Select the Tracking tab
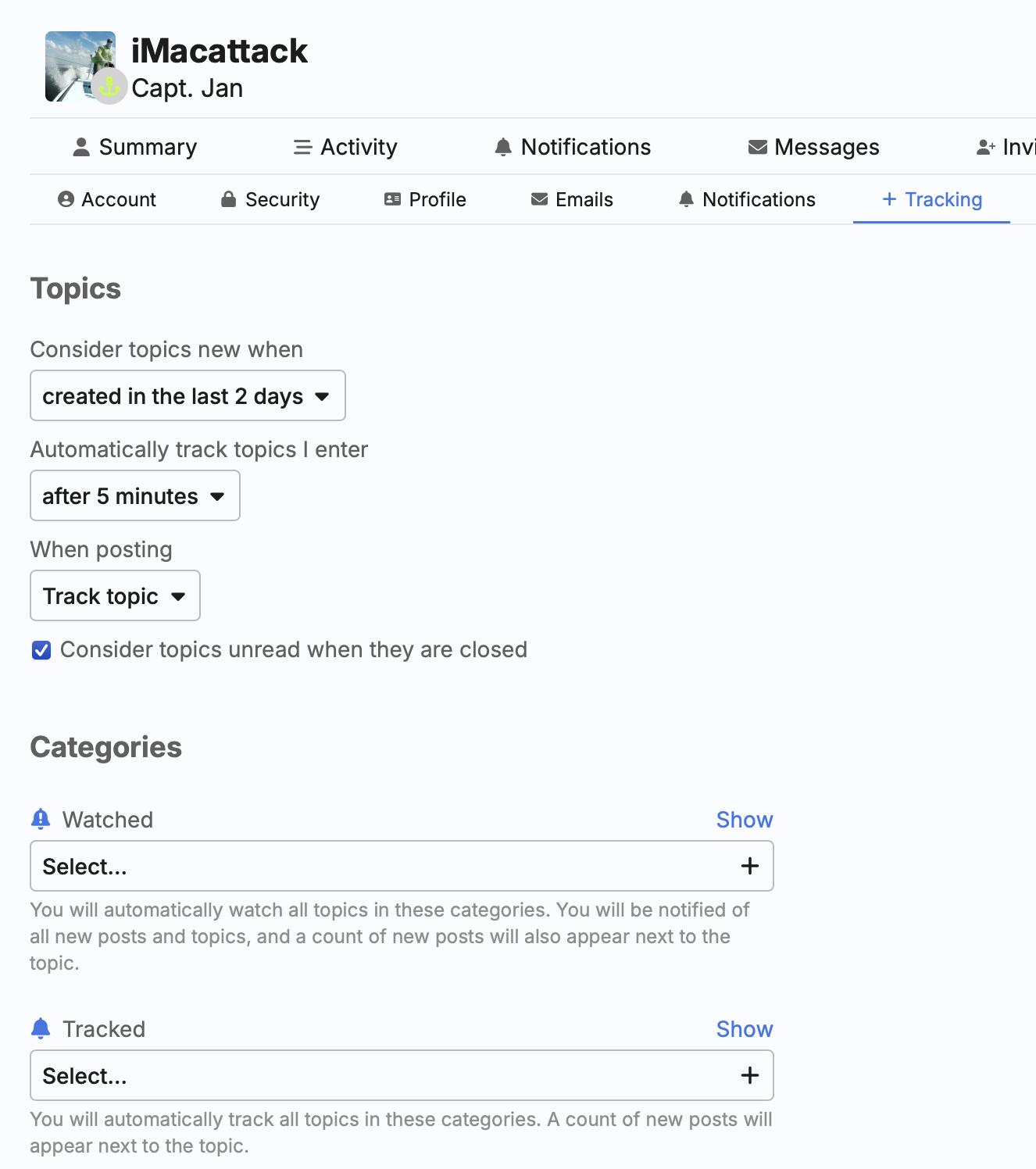Screen dimensions: 1036x1169 pyautogui.click(x=931, y=199)
